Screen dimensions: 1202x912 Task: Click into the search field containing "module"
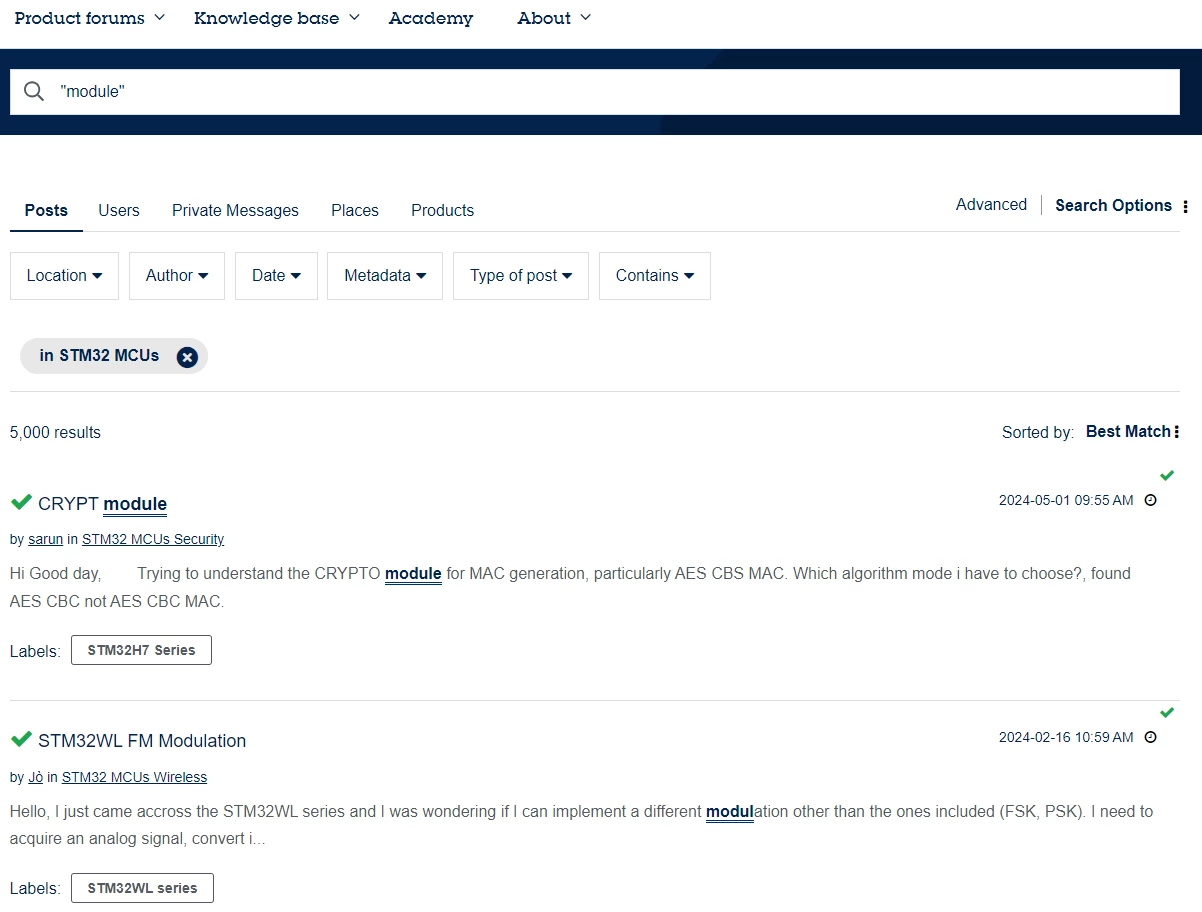(x=595, y=91)
